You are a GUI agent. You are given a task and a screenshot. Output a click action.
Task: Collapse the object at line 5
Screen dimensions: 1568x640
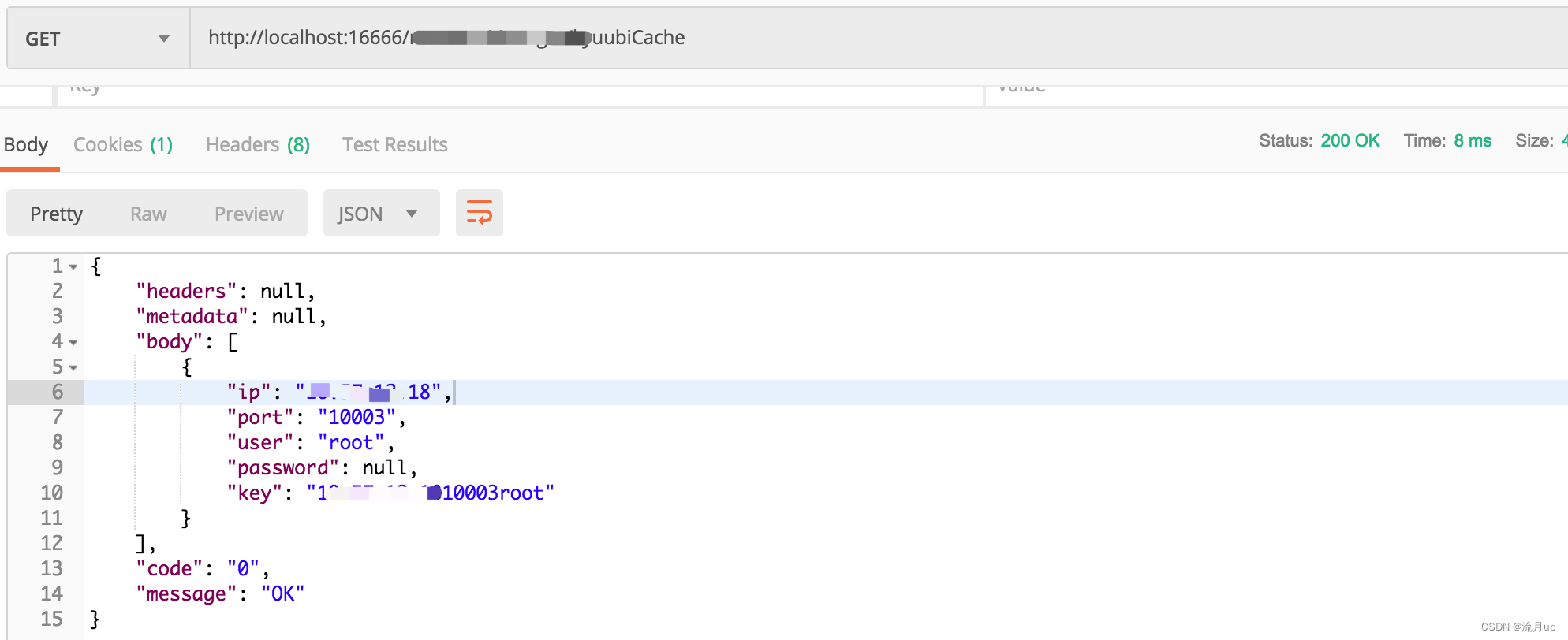73,368
